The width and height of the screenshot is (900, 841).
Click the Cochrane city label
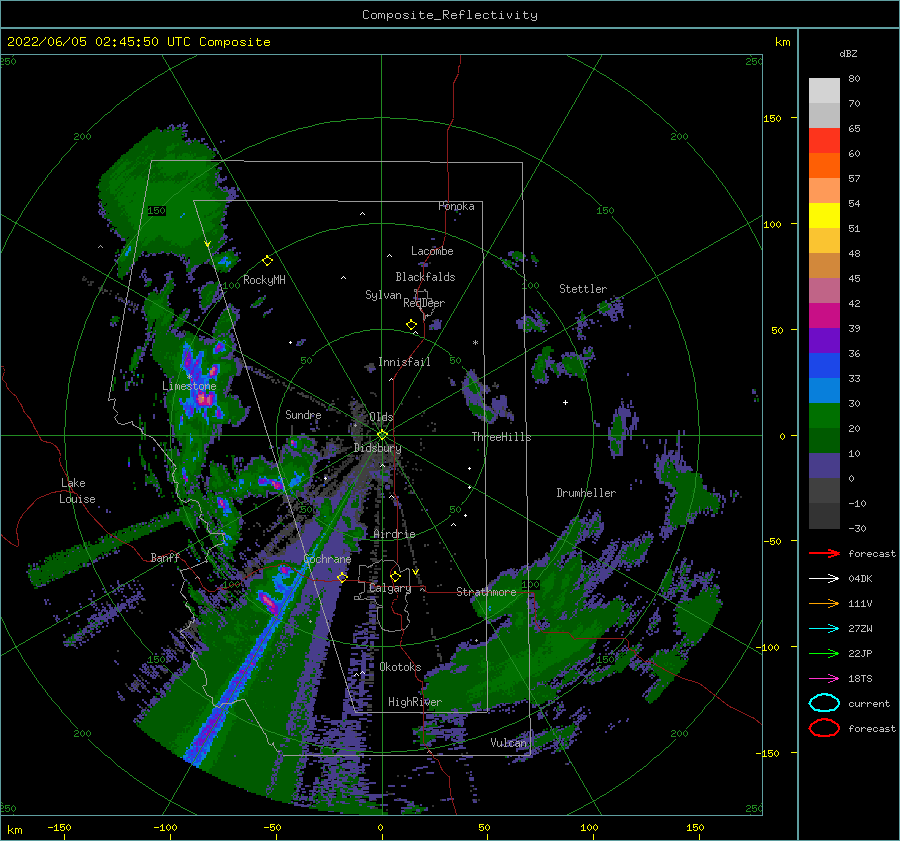pos(327,559)
